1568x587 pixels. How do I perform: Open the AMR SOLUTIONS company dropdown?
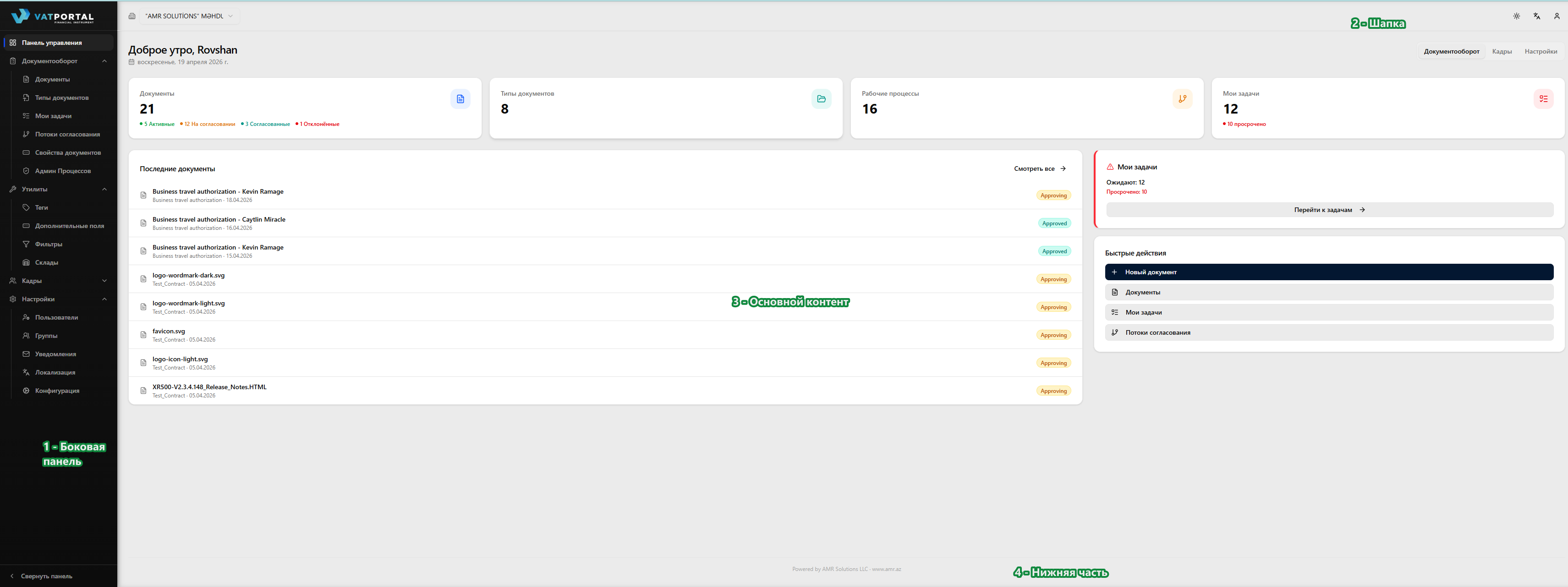(x=189, y=16)
